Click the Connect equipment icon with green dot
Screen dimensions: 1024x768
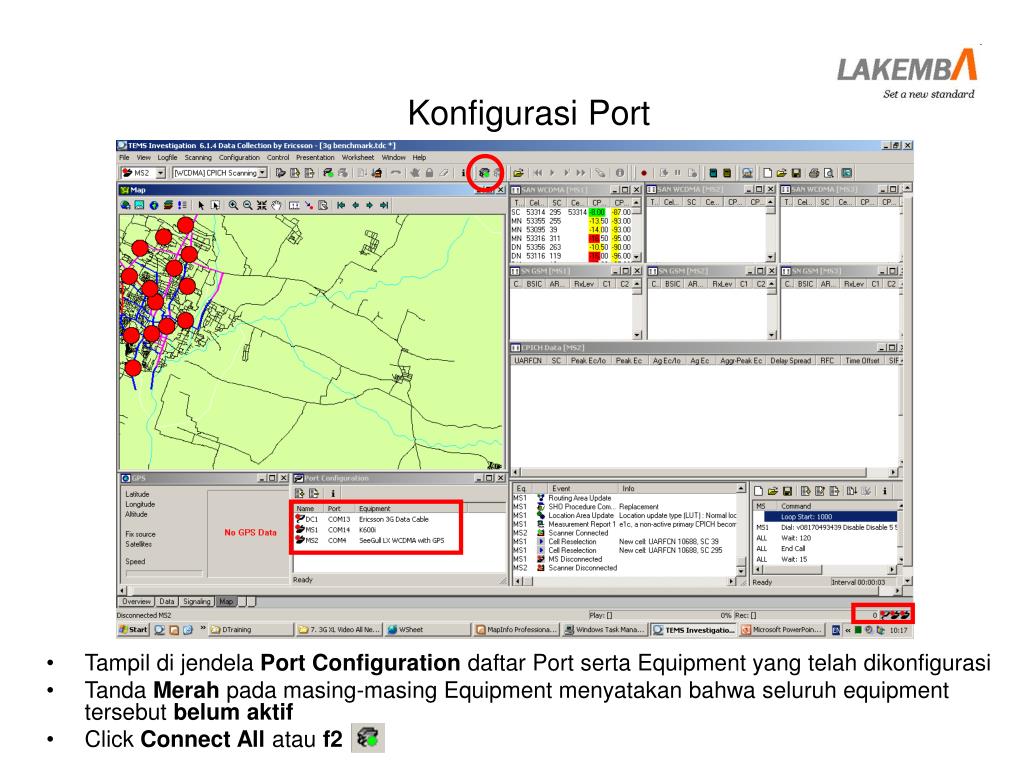[328, 173]
